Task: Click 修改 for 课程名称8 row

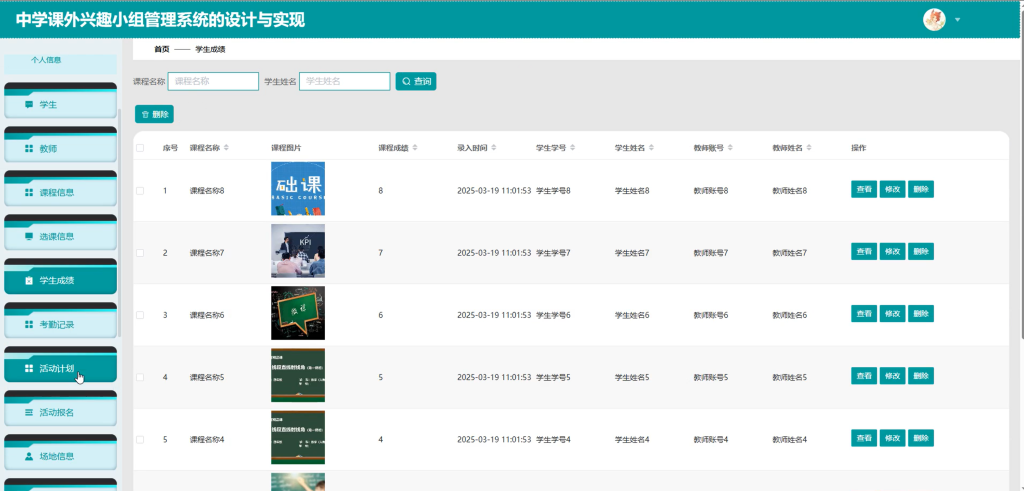Action: [892, 189]
